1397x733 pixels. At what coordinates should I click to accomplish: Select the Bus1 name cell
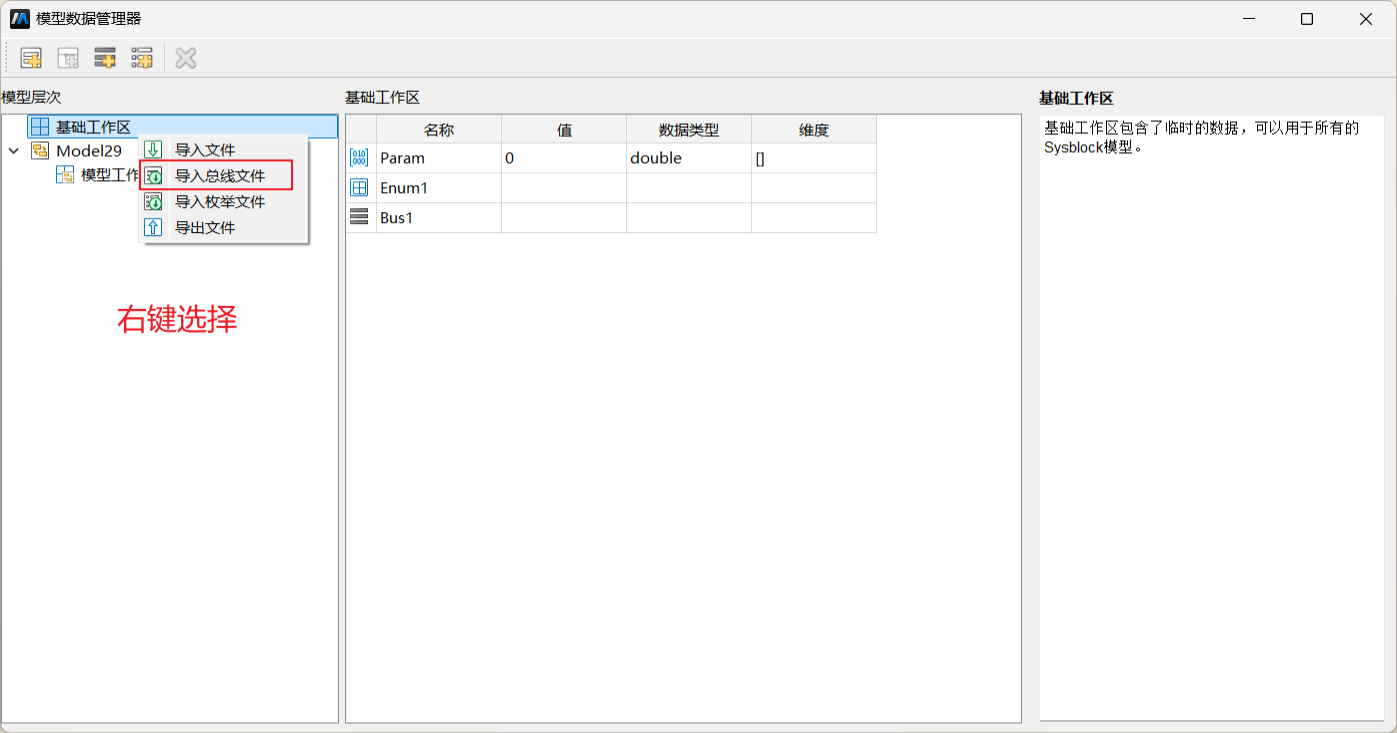[439, 217]
